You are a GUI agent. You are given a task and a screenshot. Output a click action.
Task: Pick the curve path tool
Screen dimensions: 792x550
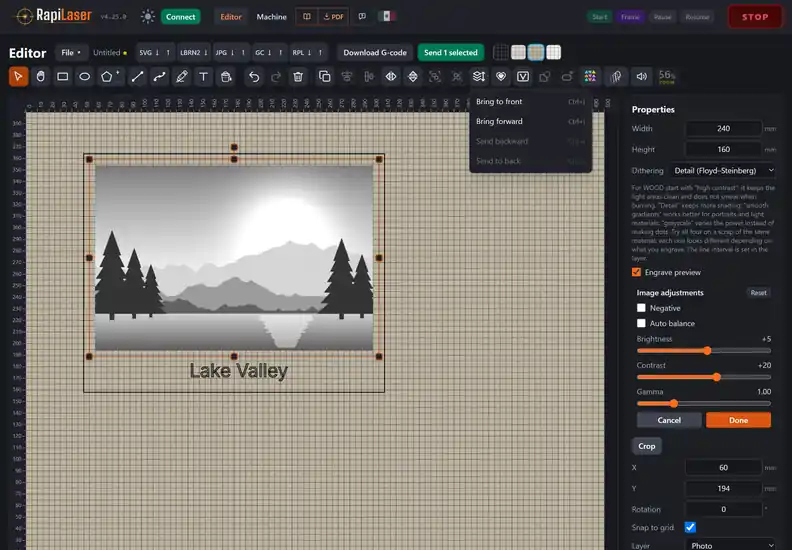[x=160, y=77]
